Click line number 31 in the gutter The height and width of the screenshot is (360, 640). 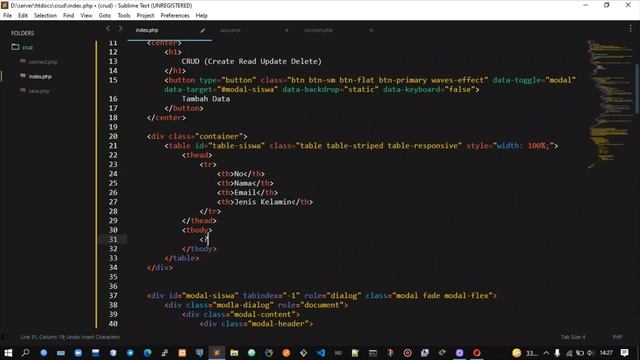point(113,240)
